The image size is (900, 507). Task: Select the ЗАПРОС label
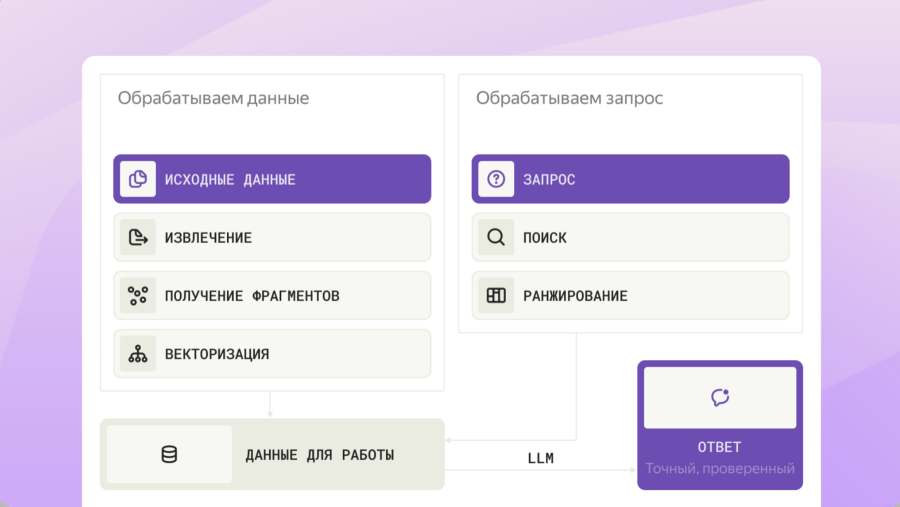pyautogui.click(x=549, y=180)
